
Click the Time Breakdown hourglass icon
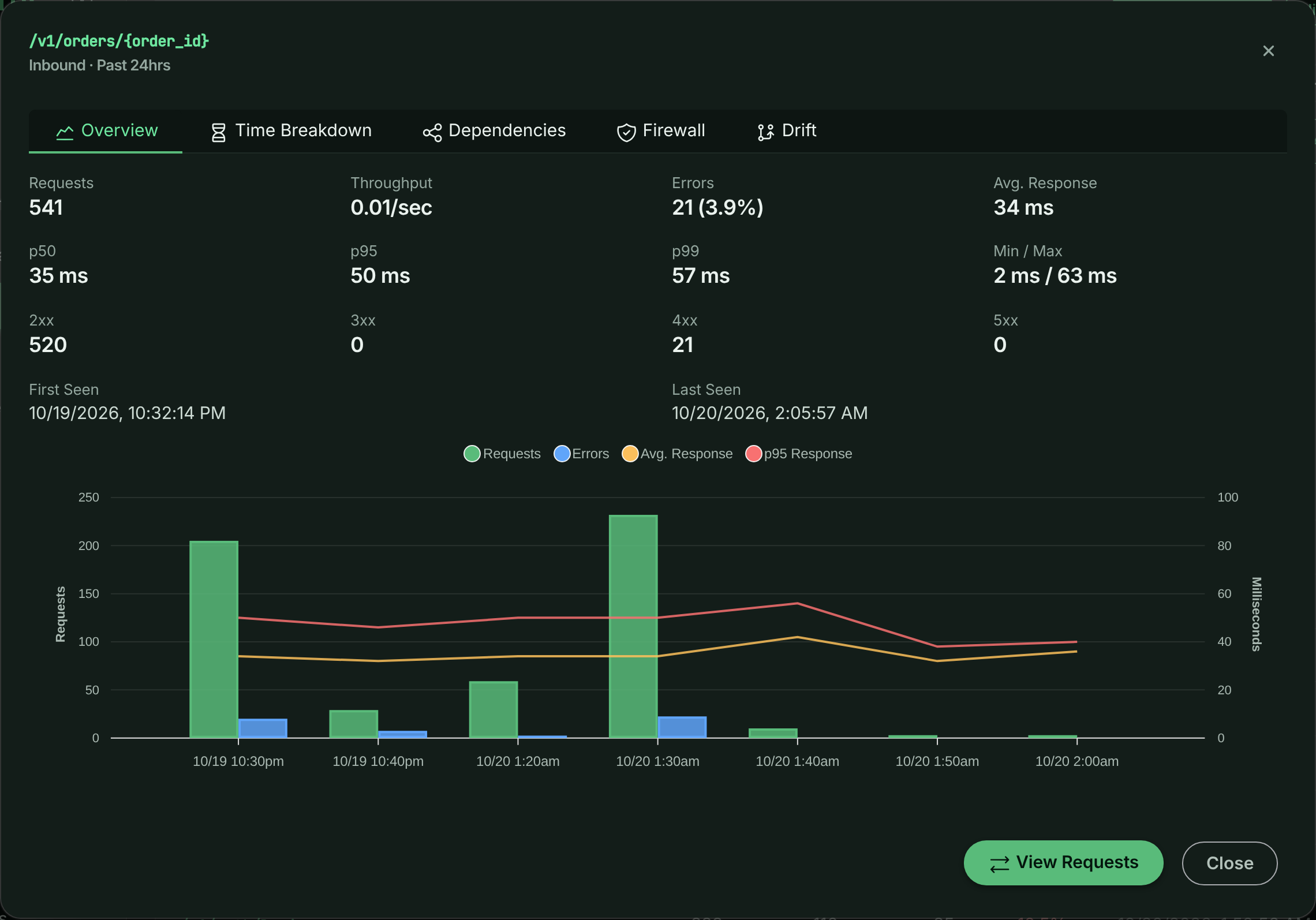(x=218, y=132)
